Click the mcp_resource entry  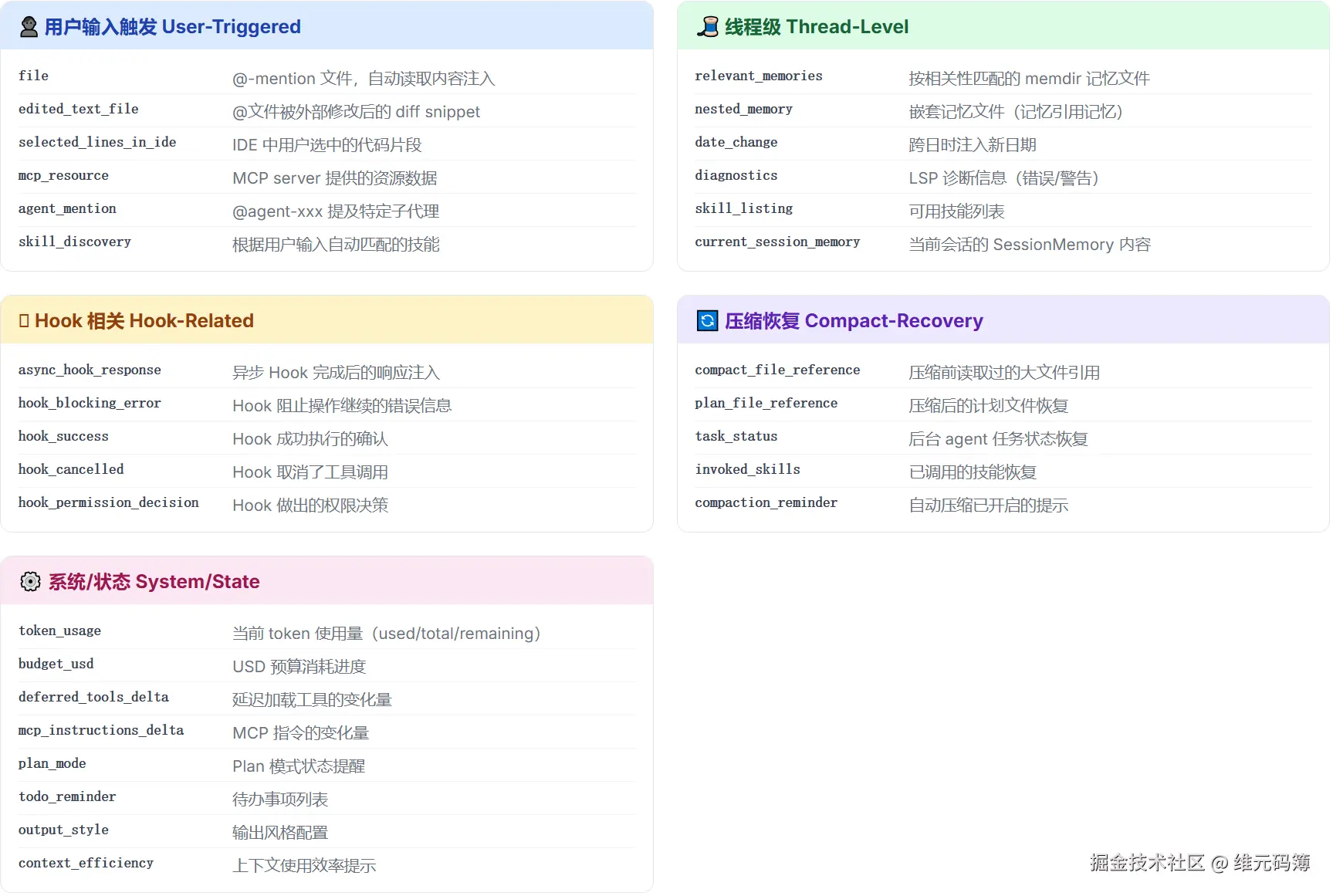(63, 176)
